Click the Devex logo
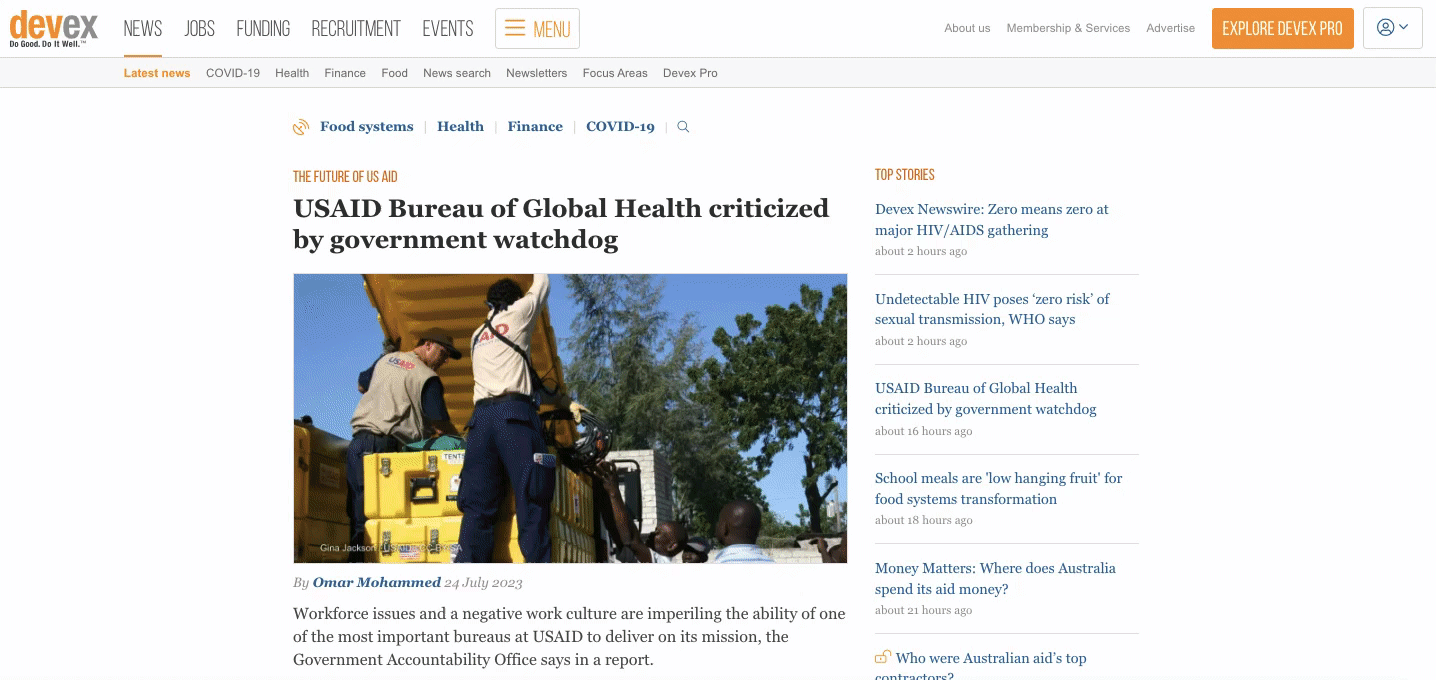Viewport: 1436px width, 680px height. [54, 28]
